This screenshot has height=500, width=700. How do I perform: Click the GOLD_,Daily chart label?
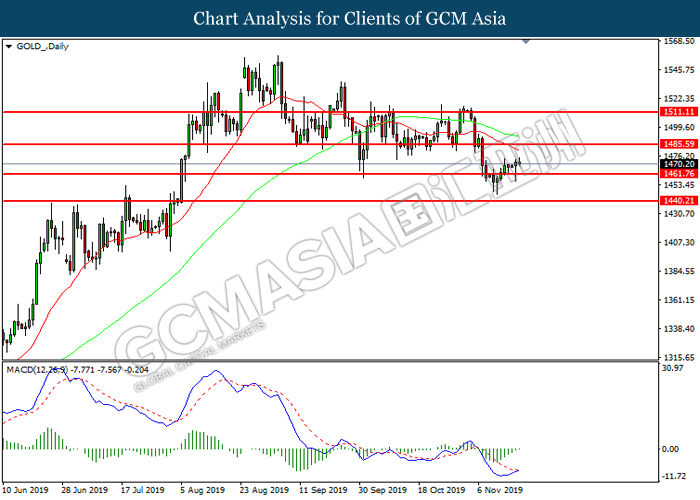pos(42,46)
